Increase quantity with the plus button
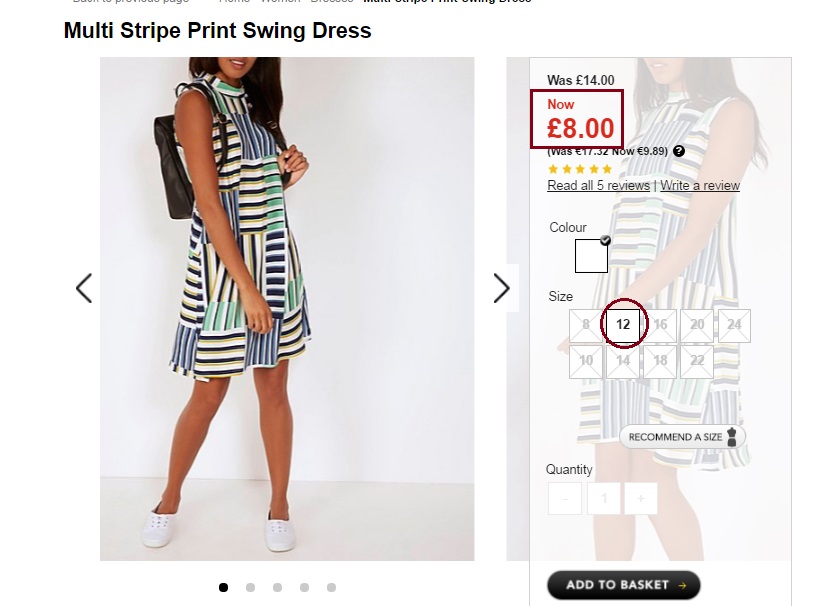 [x=641, y=498]
